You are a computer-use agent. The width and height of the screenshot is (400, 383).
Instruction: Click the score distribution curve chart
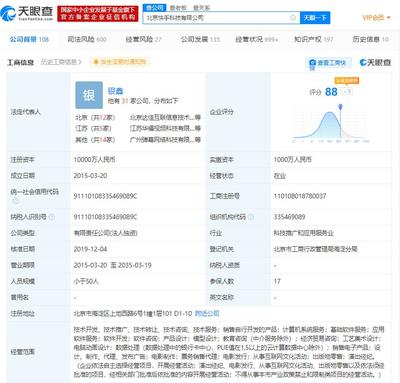pos(331,125)
